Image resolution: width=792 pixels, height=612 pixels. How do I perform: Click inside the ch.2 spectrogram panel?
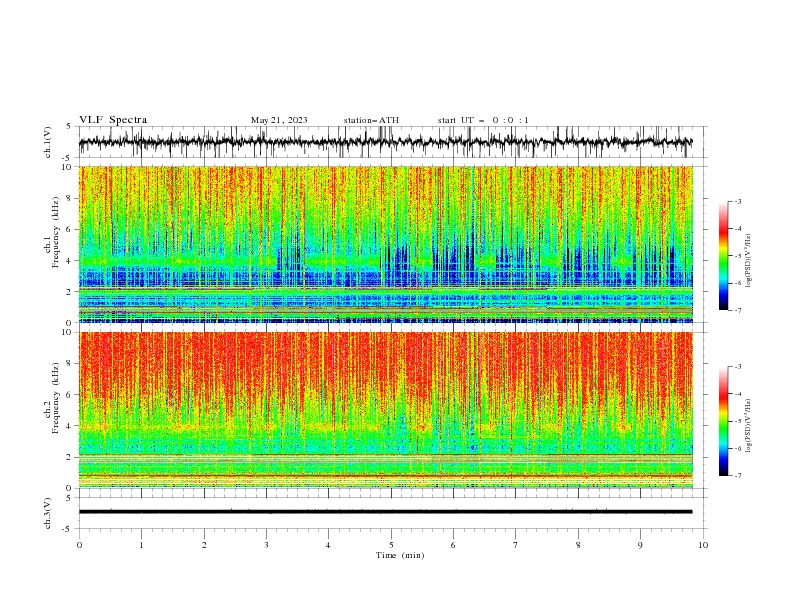[x=385, y=410]
